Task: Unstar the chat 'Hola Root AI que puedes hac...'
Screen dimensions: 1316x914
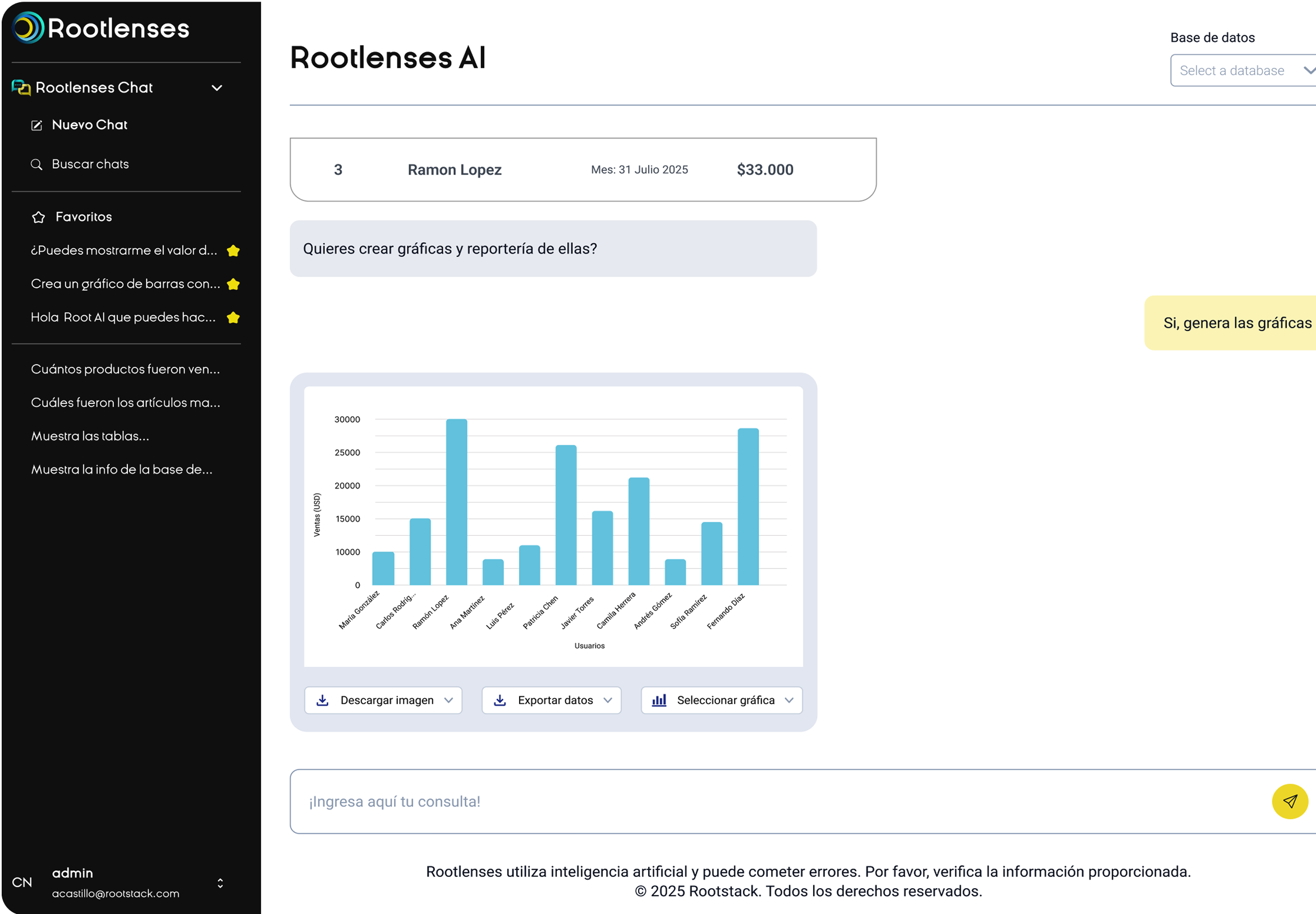Action: 233,316
